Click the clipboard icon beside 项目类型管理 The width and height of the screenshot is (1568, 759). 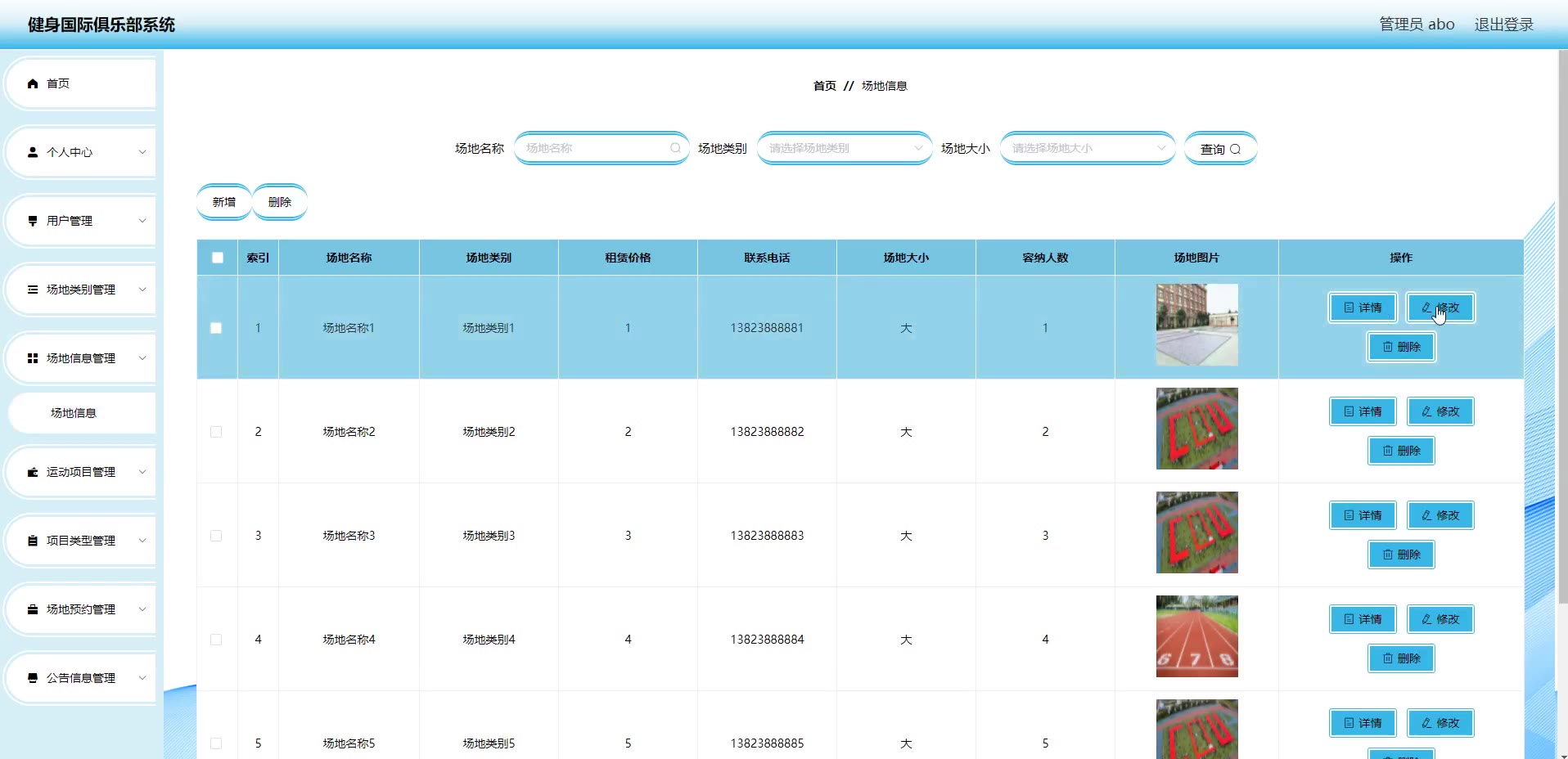coord(33,541)
